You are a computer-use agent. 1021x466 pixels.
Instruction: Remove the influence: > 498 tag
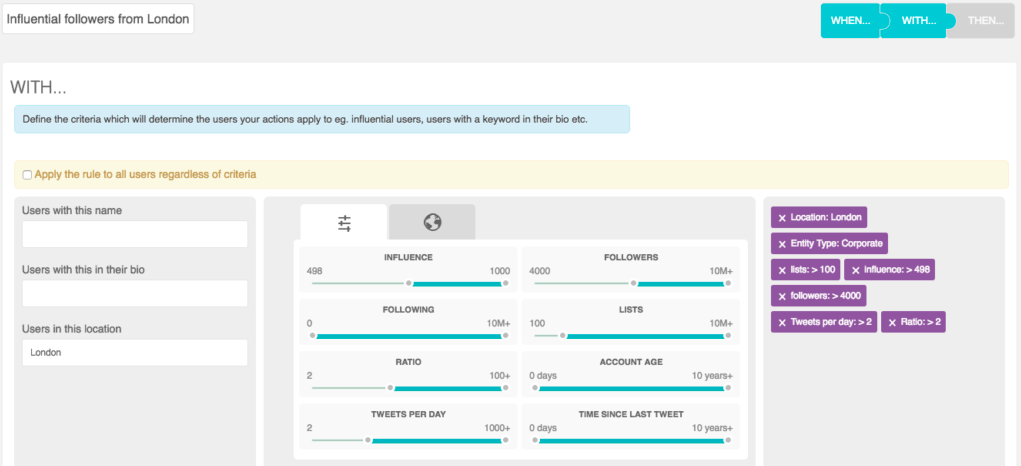(x=856, y=270)
